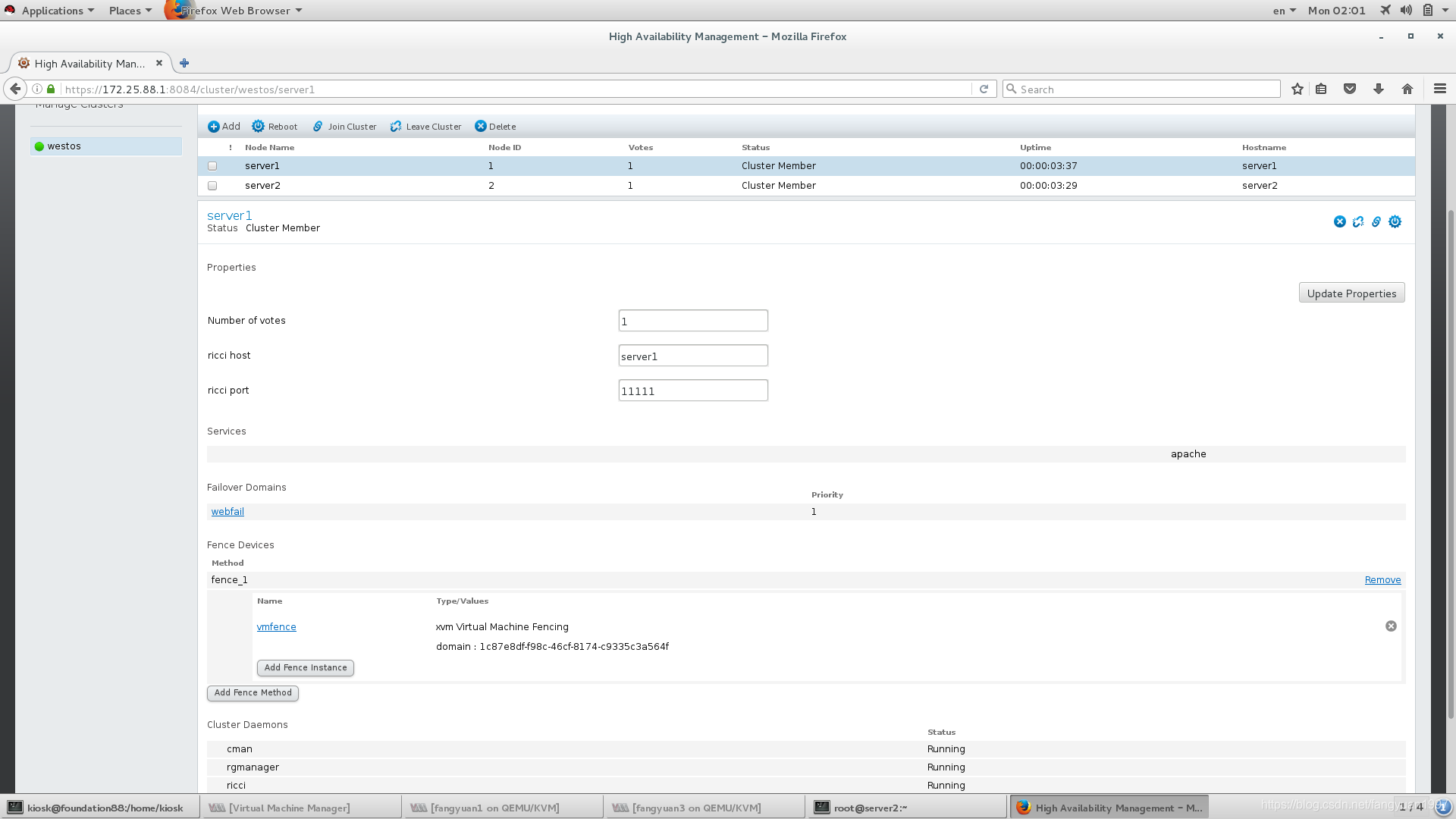The width and height of the screenshot is (1456, 819).
Task: Click Firefox reload page icon
Action: click(984, 89)
